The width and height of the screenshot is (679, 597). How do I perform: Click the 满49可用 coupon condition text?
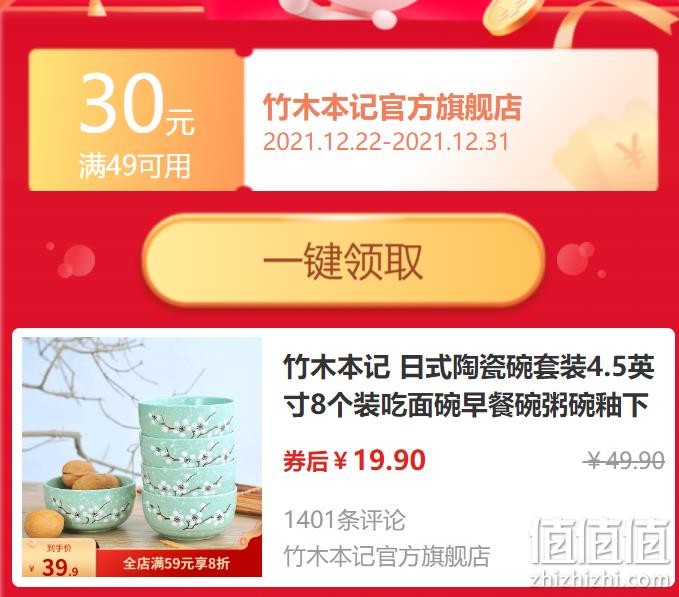tap(135, 166)
